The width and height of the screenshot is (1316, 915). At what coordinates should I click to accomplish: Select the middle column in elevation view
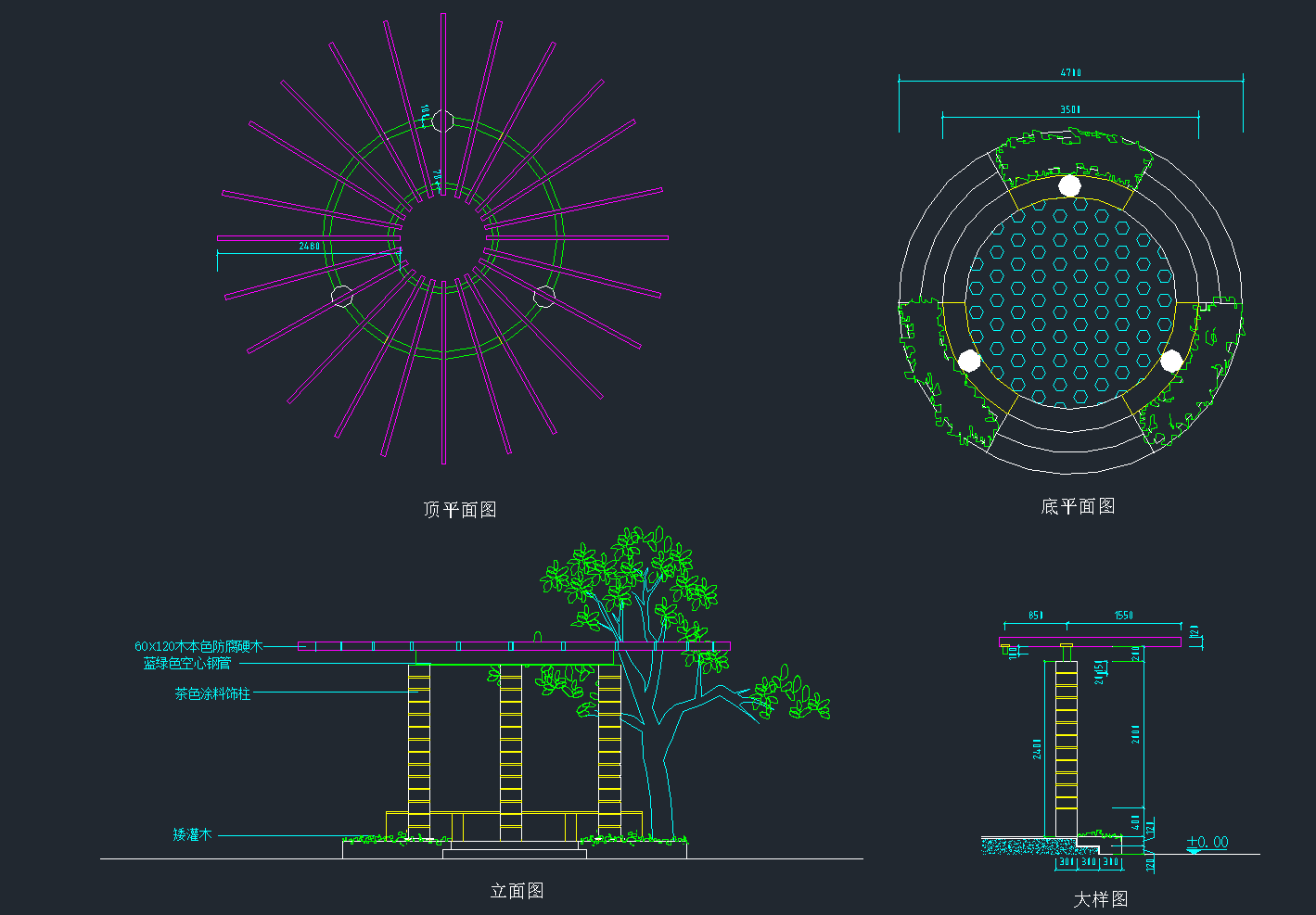click(x=511, y=751)
